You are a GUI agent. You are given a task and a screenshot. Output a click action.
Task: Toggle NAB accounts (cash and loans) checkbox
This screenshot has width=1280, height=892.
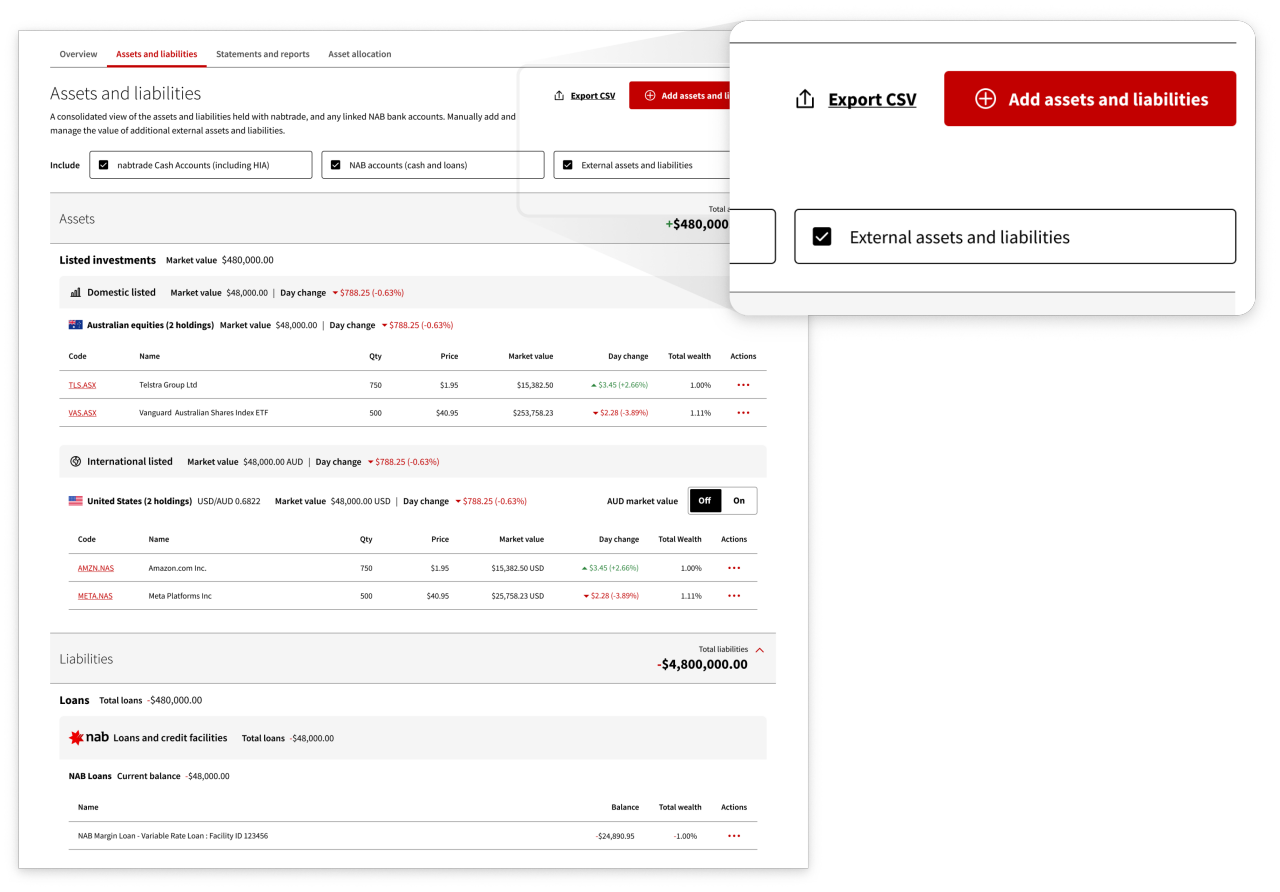point(336,165)
